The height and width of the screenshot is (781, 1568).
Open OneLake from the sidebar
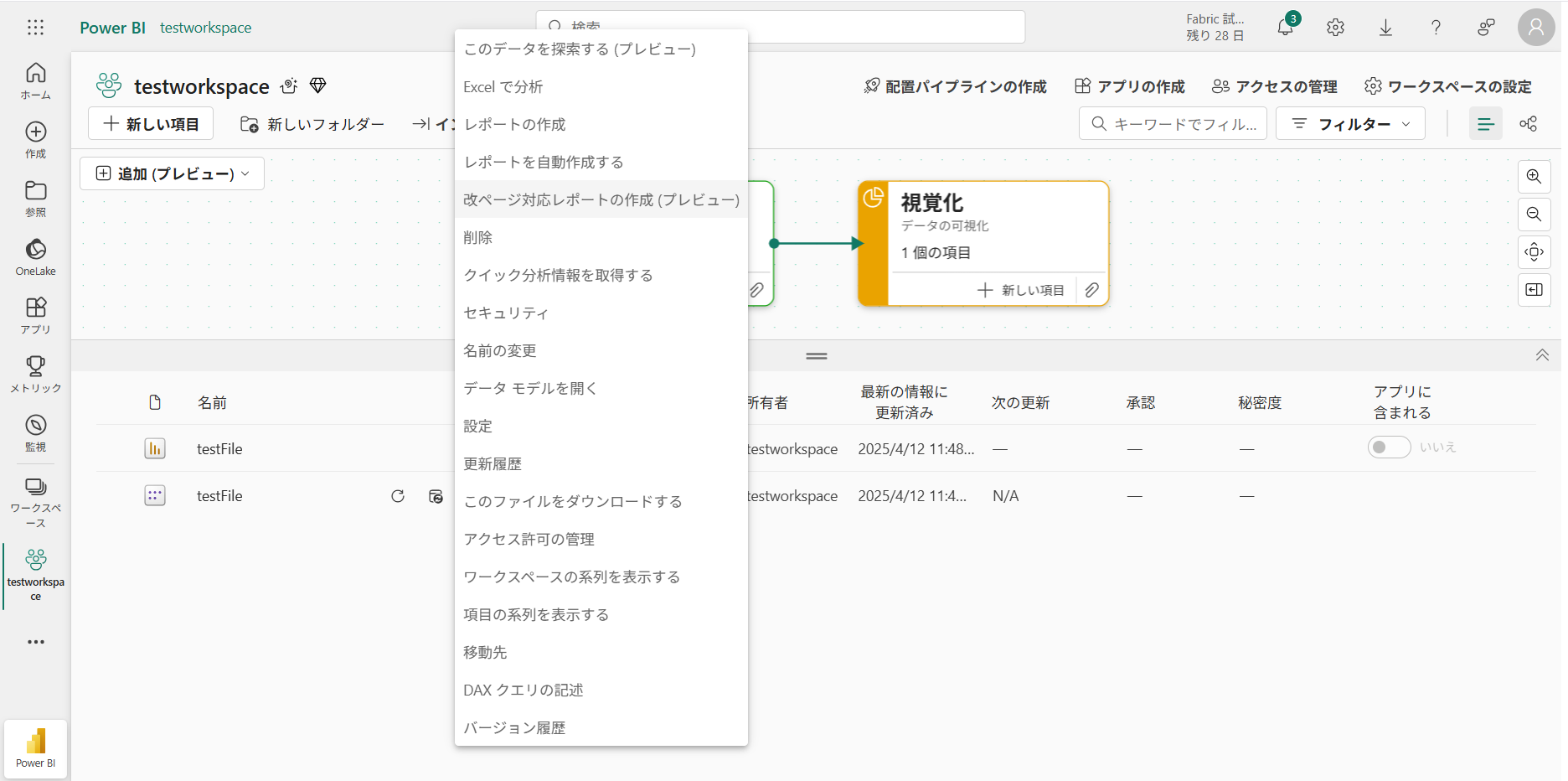35,257
